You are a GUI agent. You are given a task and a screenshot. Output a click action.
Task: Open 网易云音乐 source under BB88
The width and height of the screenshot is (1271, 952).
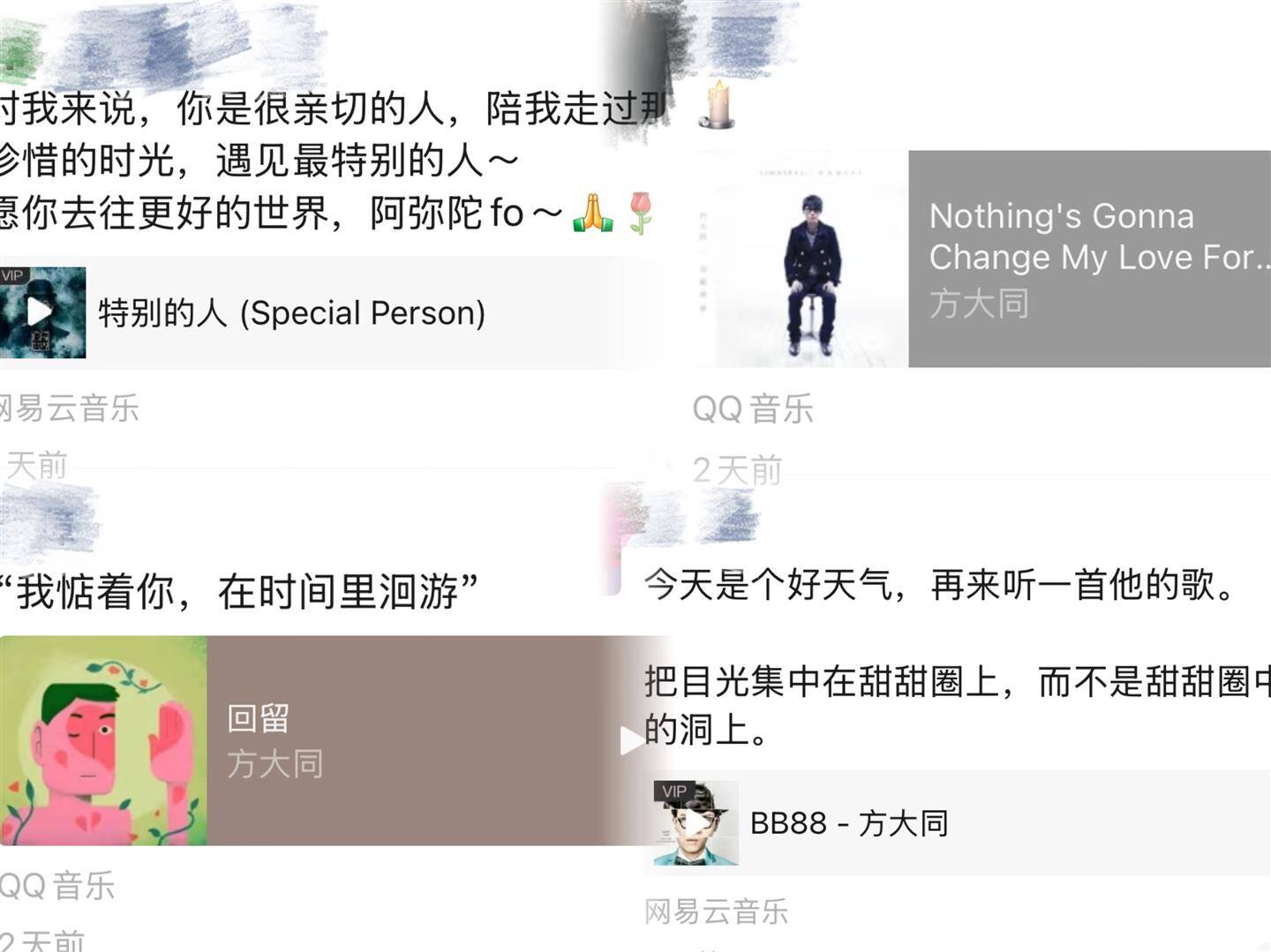click(x=716, y=911)
